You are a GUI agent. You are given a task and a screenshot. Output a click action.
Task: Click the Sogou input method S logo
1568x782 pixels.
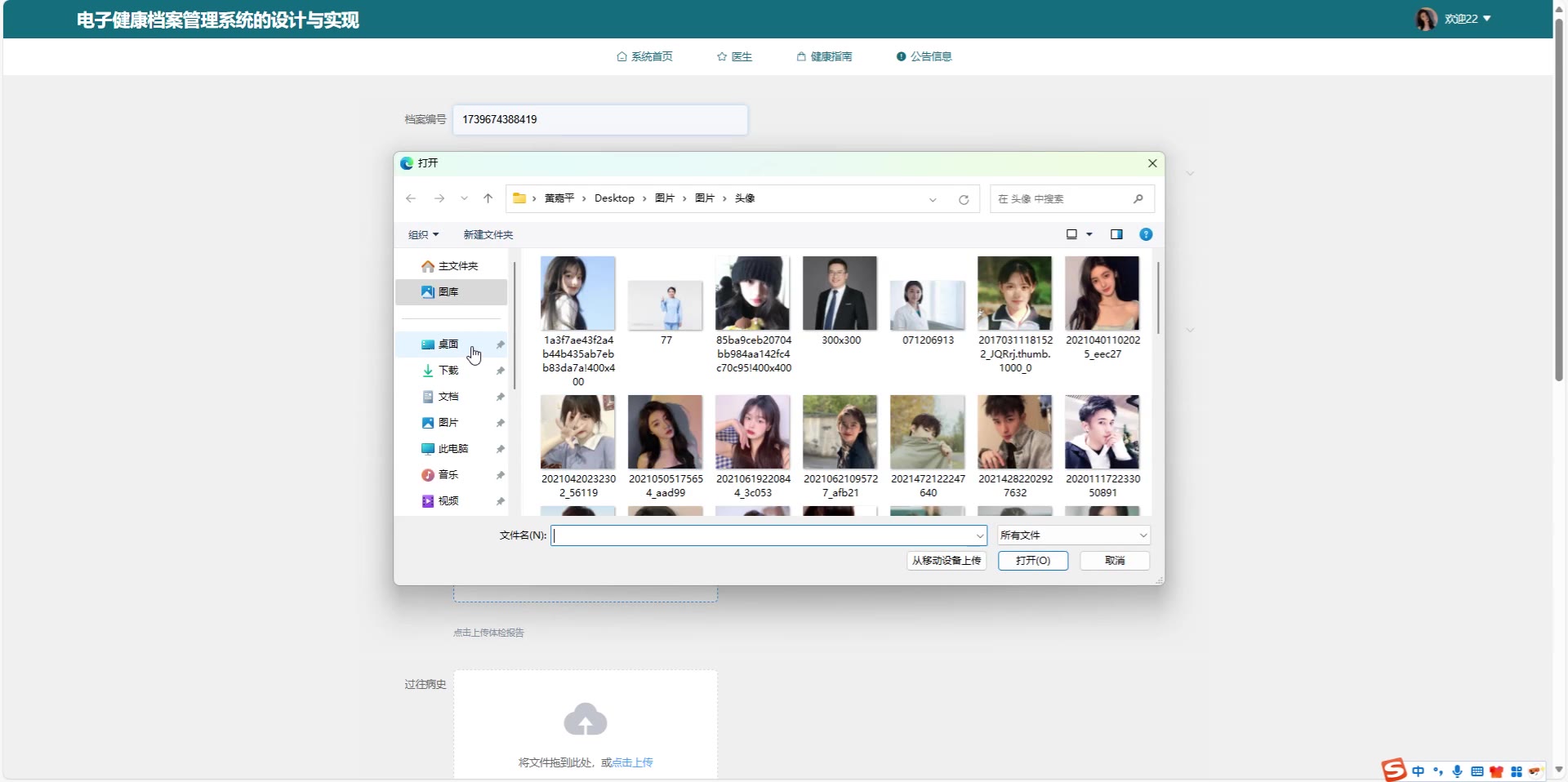[x=1394, y=770]
